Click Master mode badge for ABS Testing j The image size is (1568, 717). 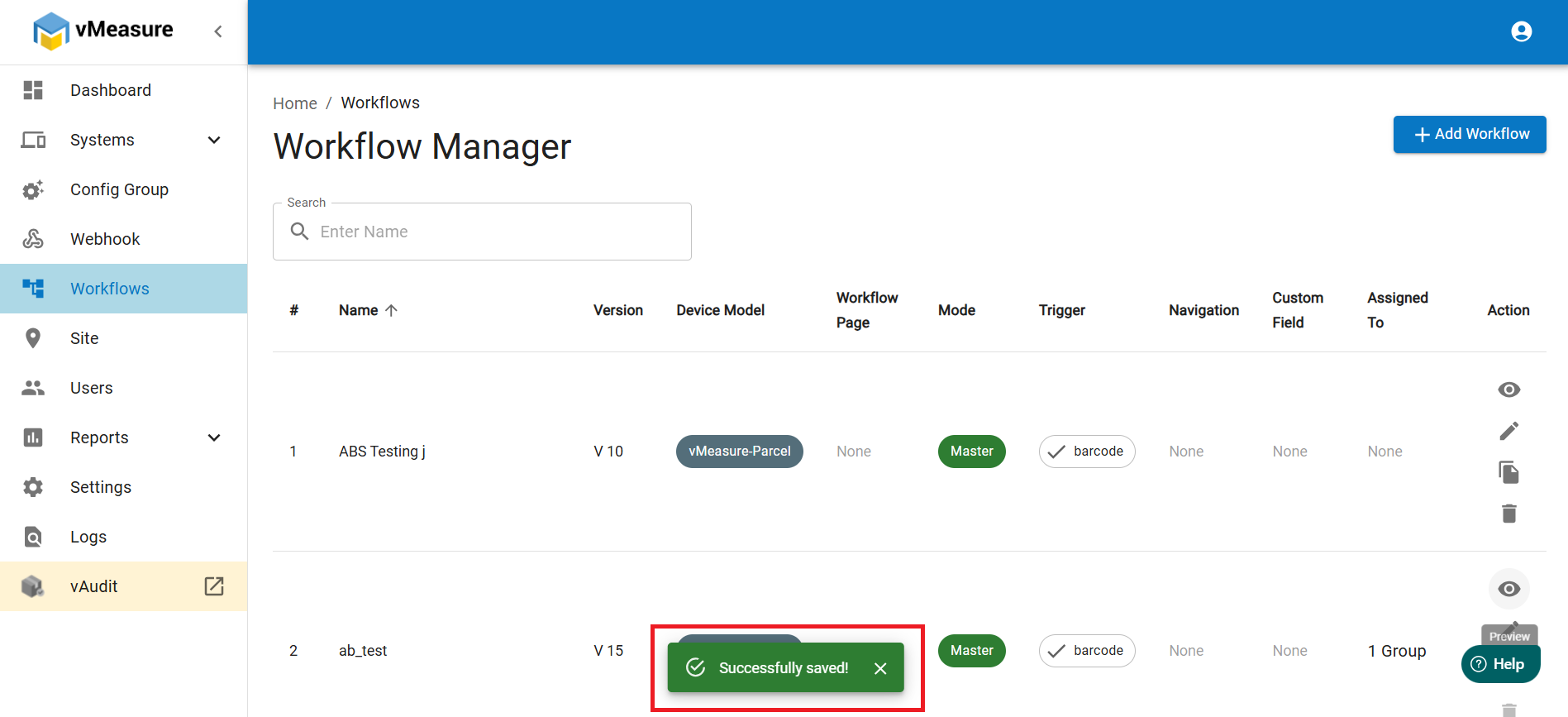971,452
